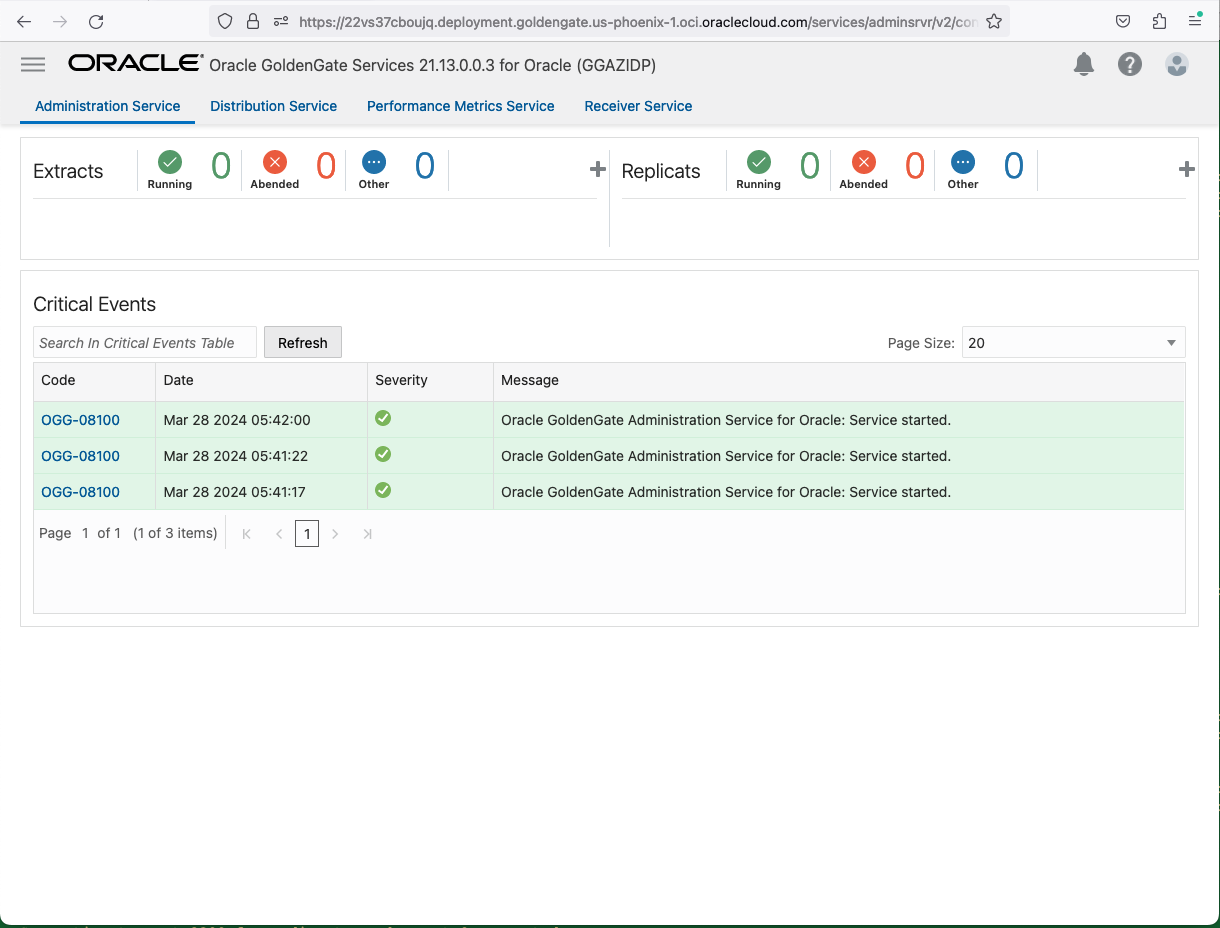Open the notifications bell
The height and width of the screenshot is (928, 1220).
(x=1083, y=64)
